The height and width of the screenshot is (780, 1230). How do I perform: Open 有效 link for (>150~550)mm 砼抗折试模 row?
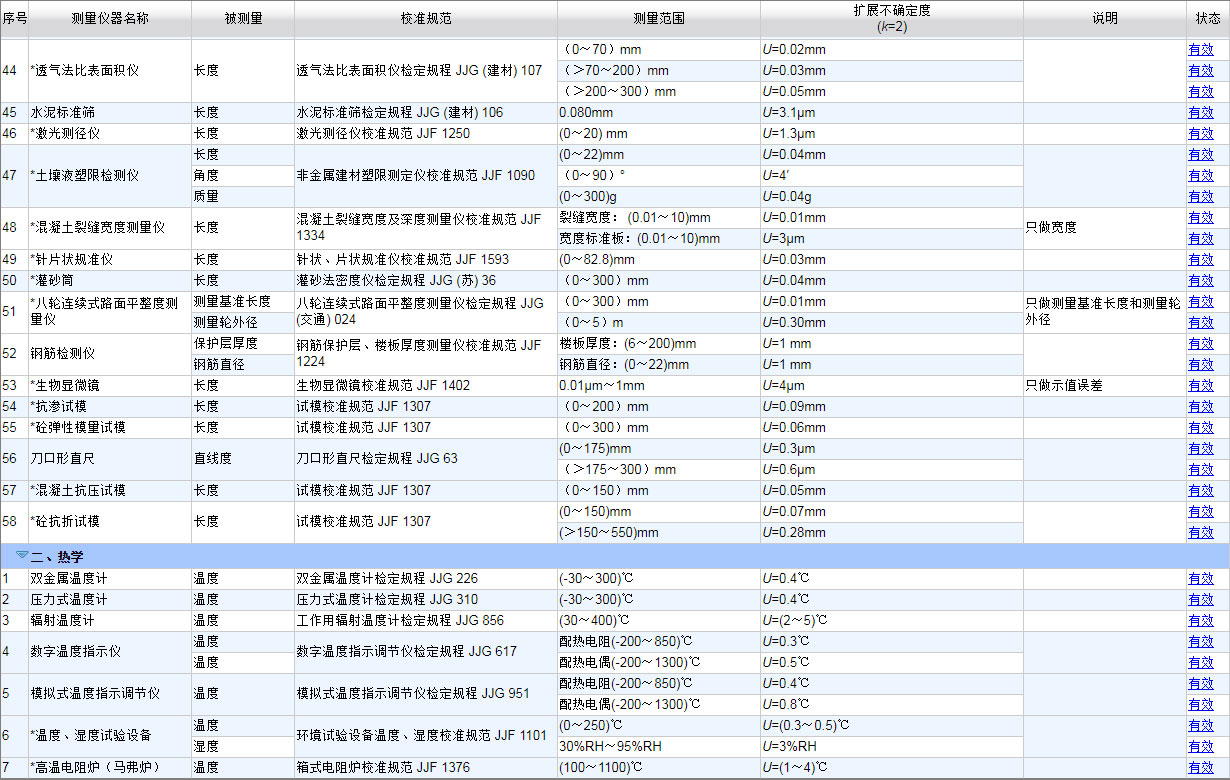point(1200,532)
